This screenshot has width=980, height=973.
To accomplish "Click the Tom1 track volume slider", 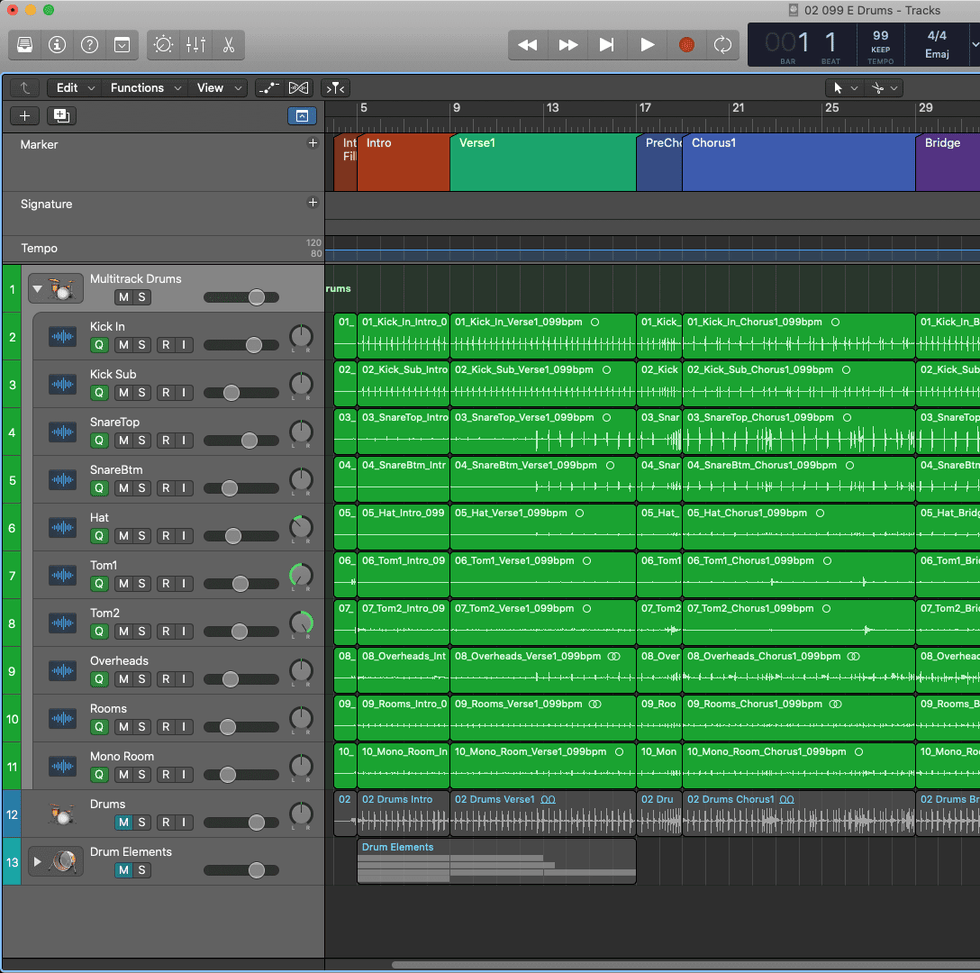I will (240, 584).
